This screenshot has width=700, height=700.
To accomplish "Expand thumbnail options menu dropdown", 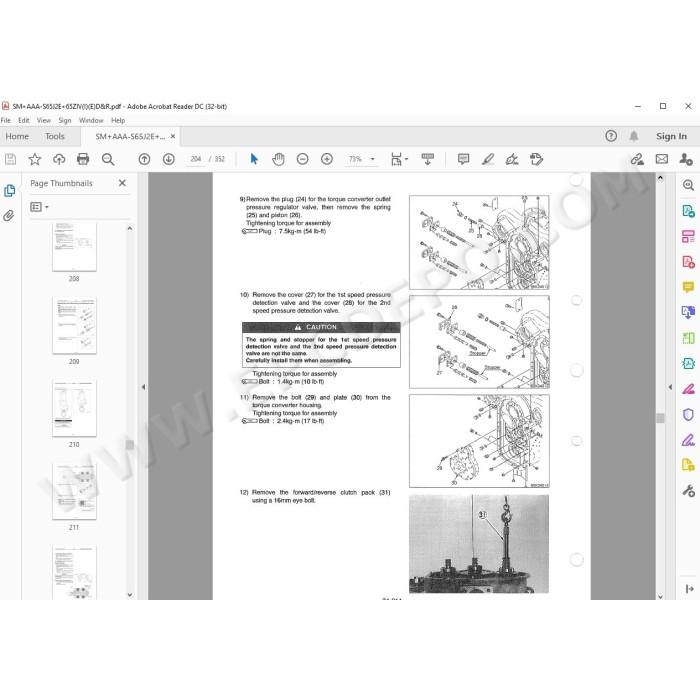I will point(39,207).
